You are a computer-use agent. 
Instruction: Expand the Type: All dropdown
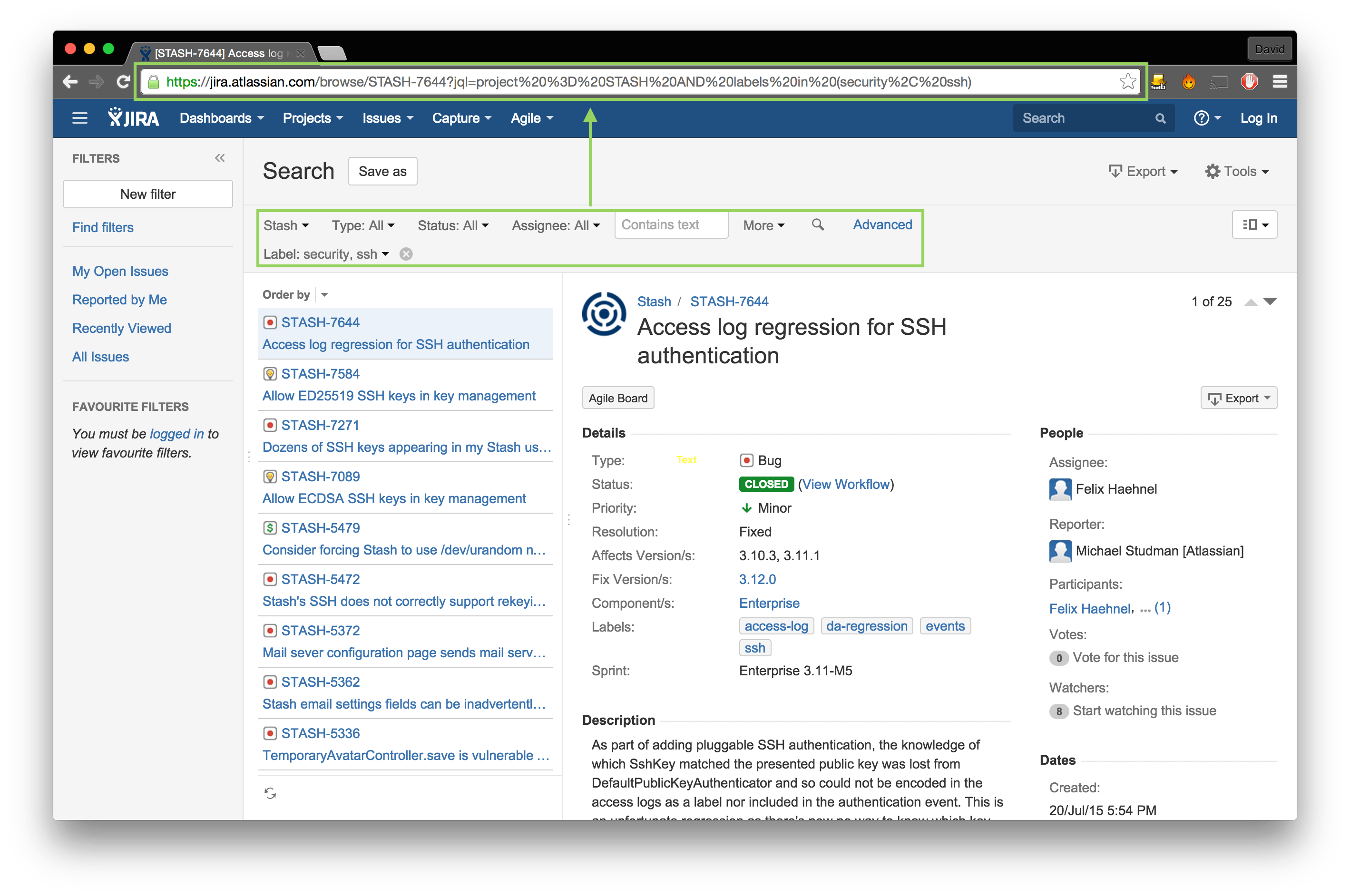[363, 226]
